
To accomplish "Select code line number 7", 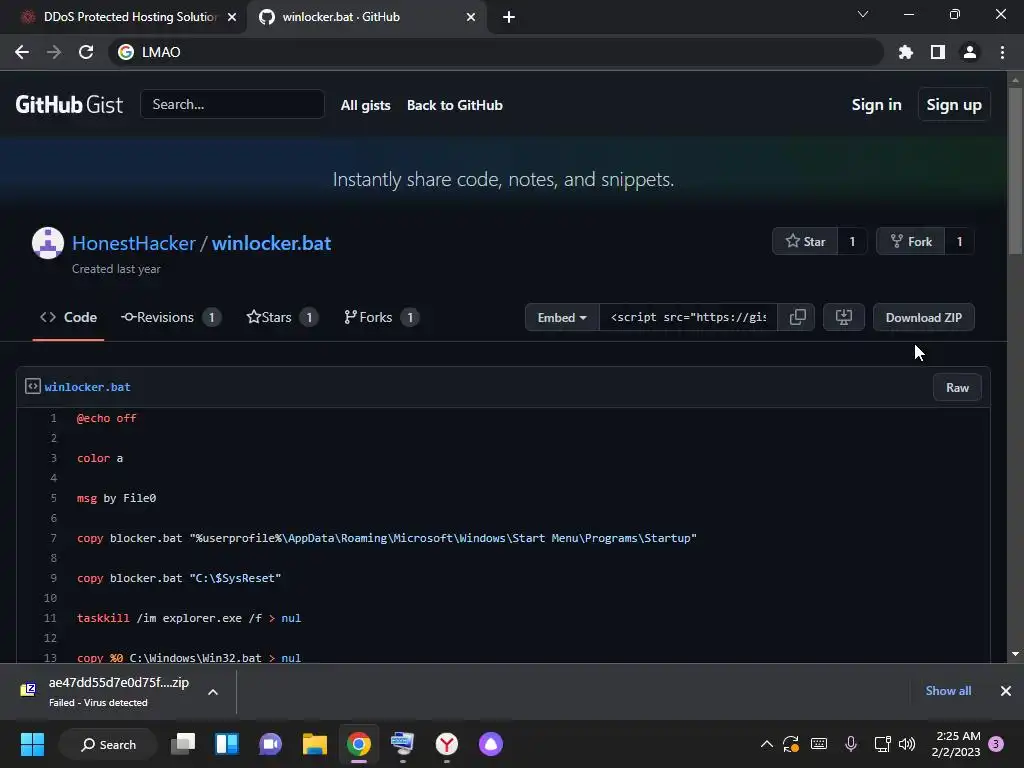I will point(53,538).
